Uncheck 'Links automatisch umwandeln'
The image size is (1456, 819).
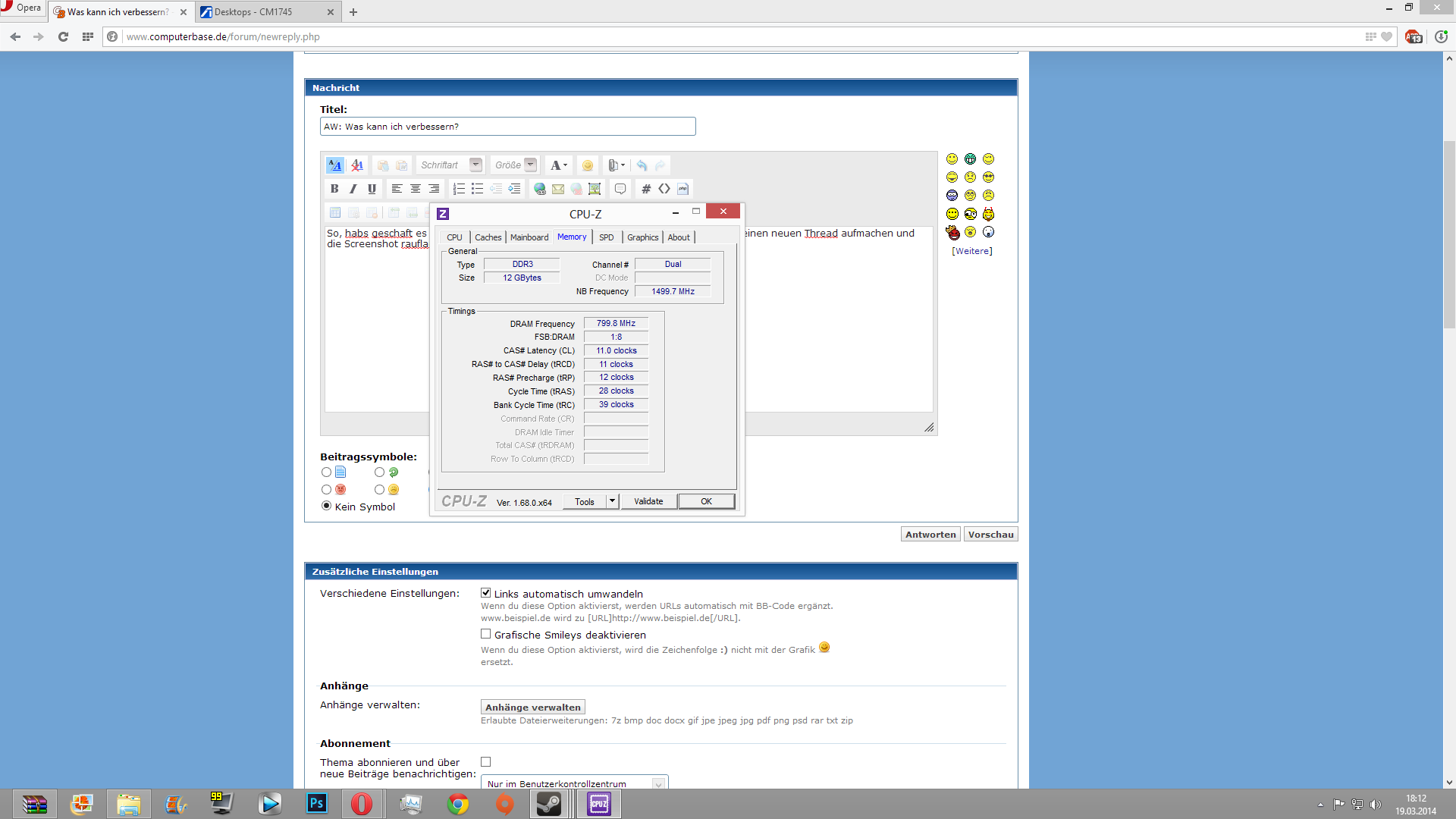click(485, 593)
